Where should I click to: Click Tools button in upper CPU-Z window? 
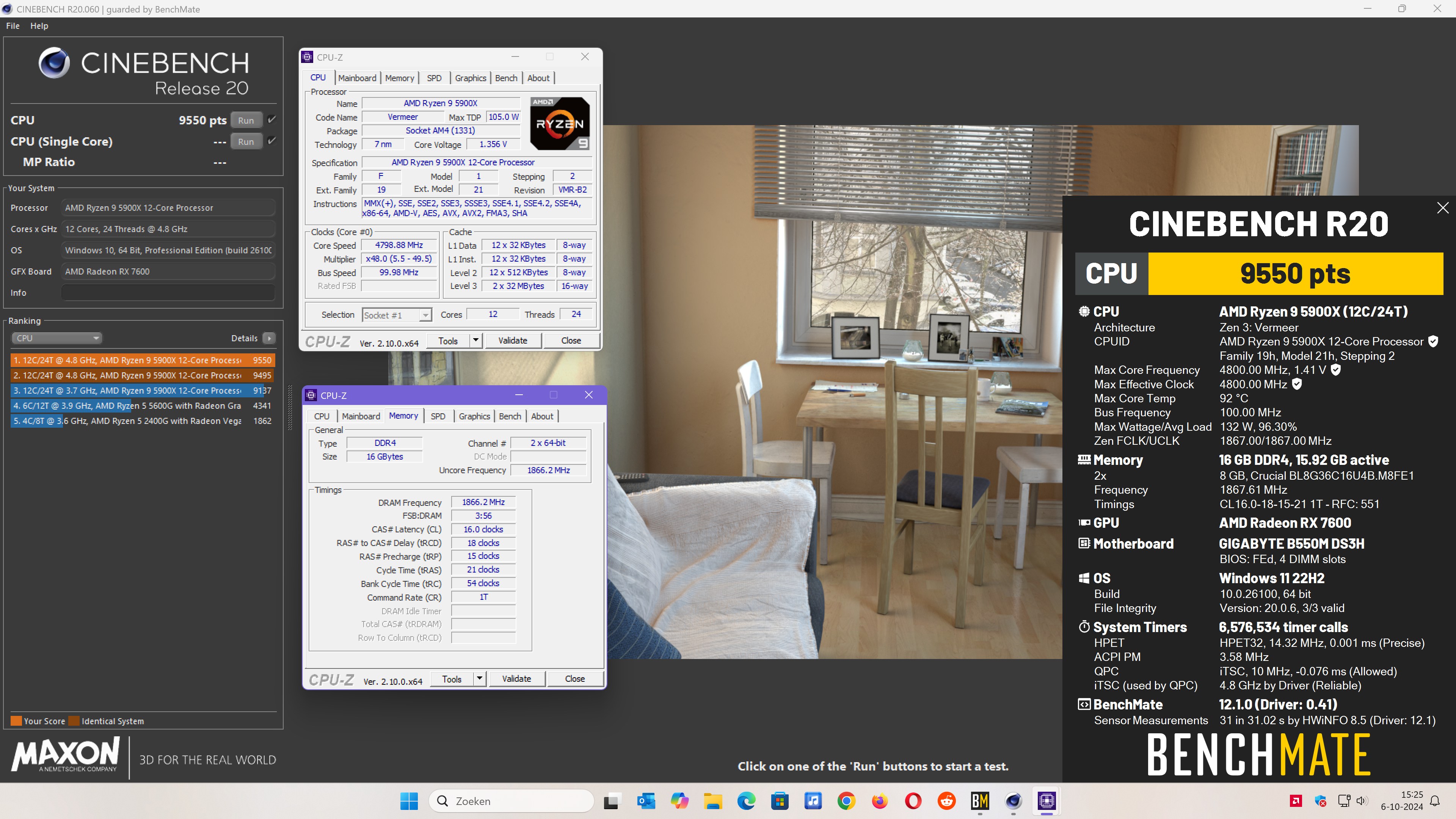(448, 340)
